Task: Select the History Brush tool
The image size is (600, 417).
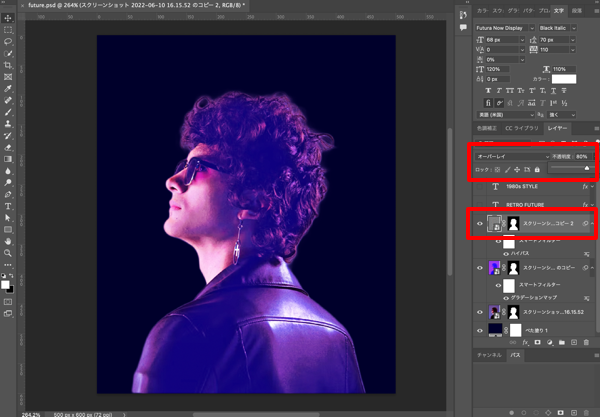Action: (8, 136)
